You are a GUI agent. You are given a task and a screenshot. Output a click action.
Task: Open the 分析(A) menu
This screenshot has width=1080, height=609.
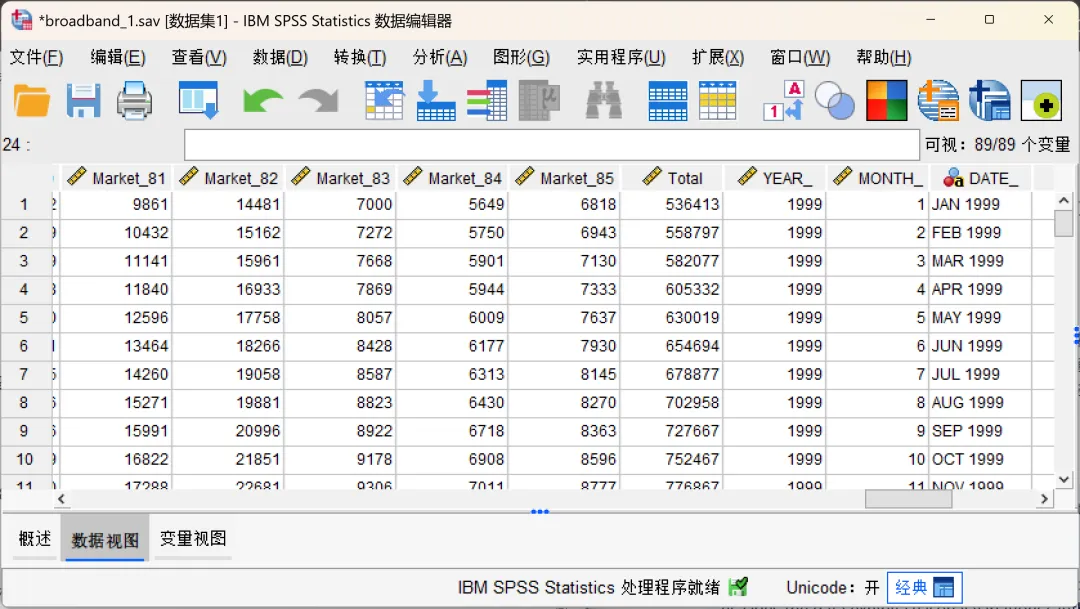pyautogui.click(x=439, y=57)
